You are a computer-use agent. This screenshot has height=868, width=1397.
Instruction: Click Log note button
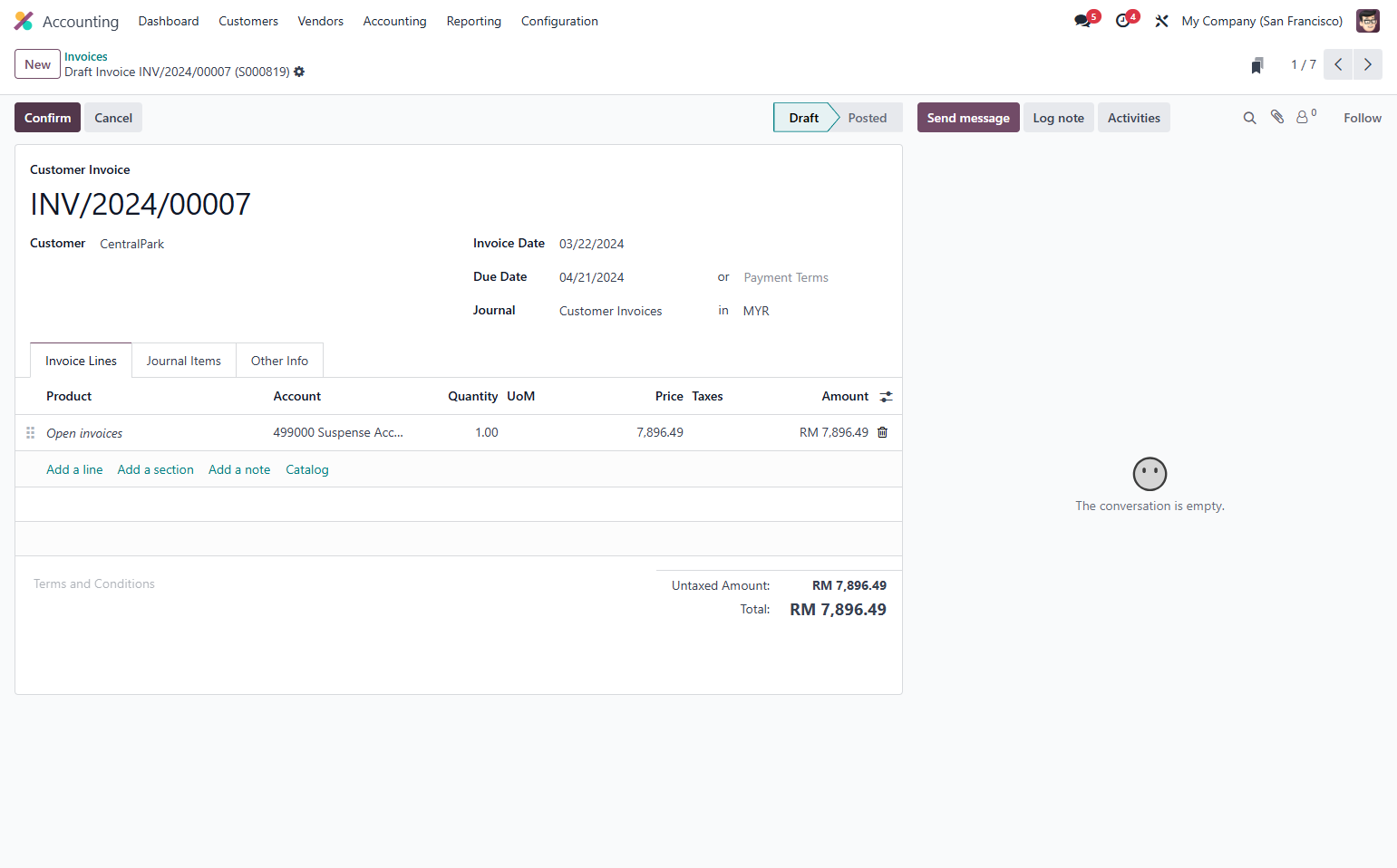[1058, 118]
